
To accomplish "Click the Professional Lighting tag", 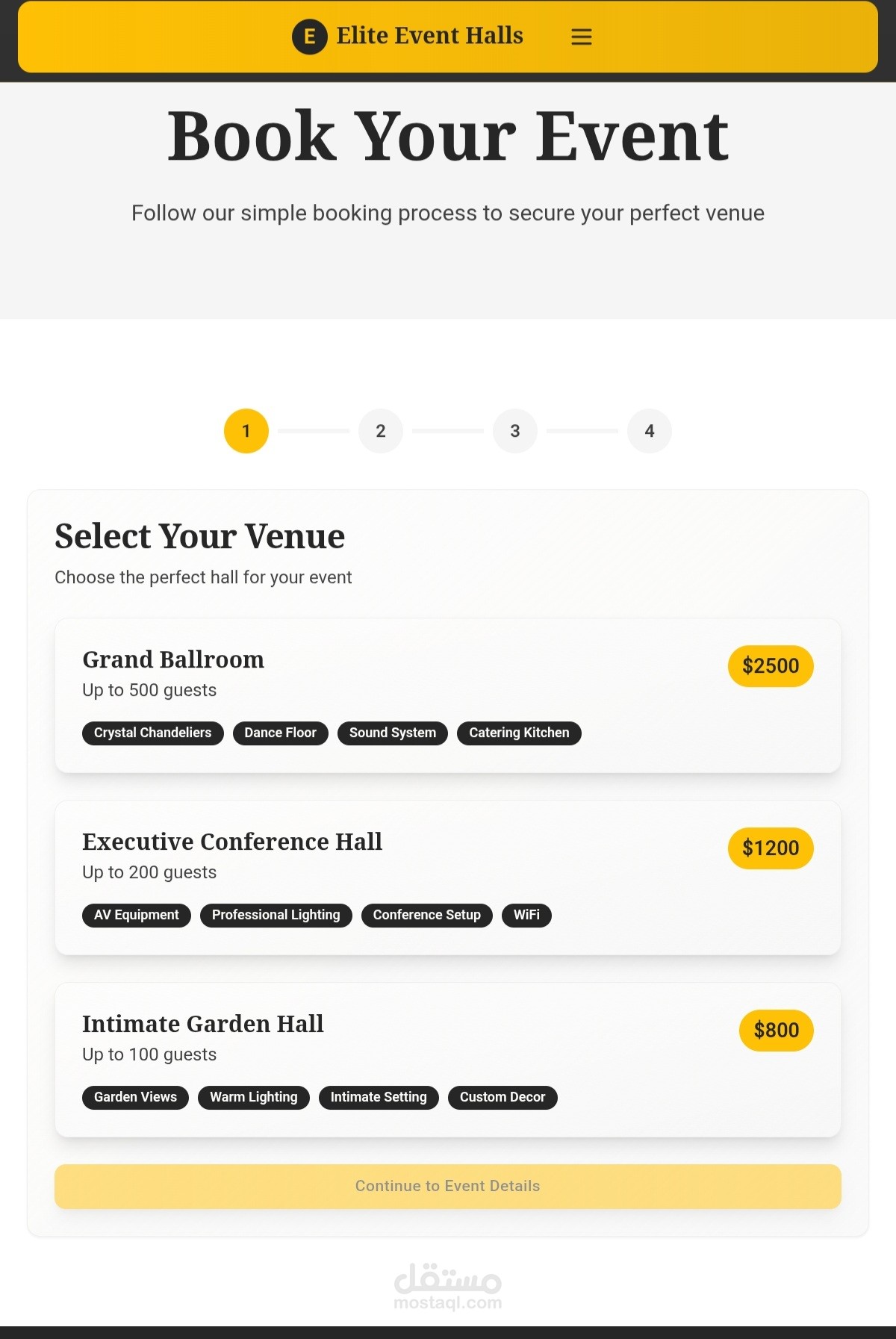I will click(x=276, y=916).
